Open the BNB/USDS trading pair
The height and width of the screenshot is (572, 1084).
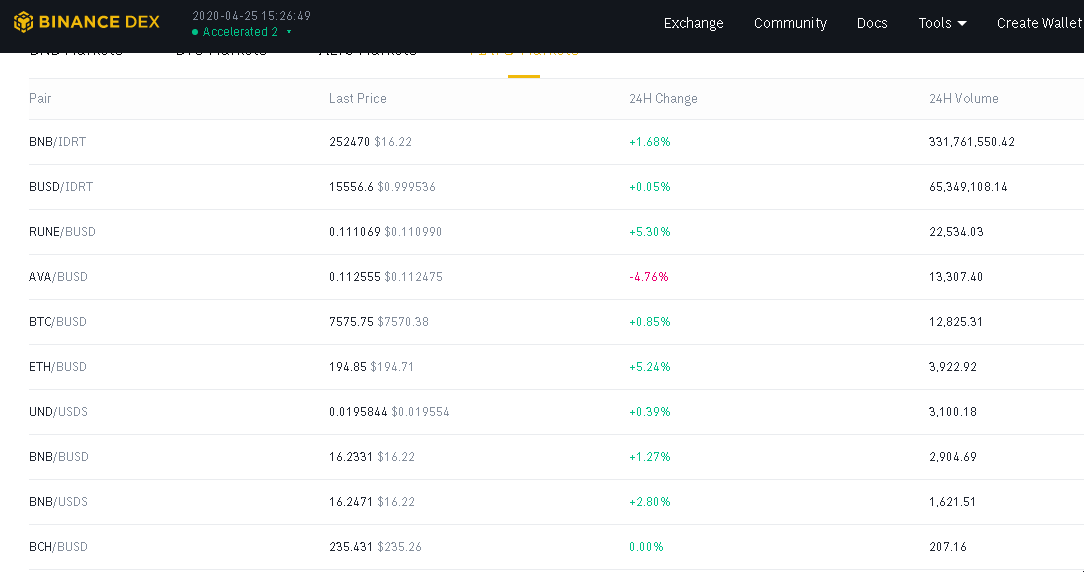coord(58,501)
